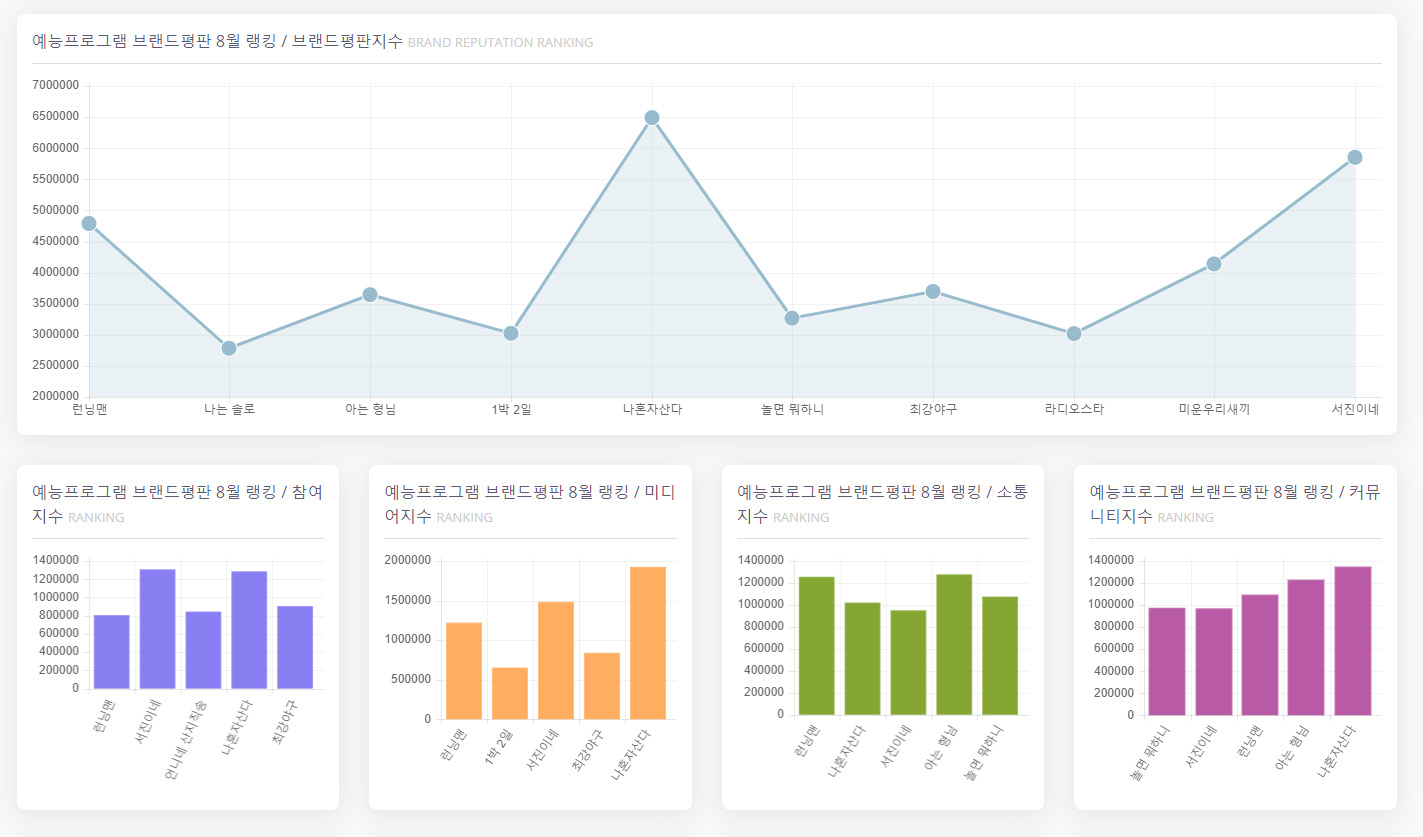Click the magenta 놀면 뭐하니 bar
The image size is (1423, 837).
pos(1167,661)
